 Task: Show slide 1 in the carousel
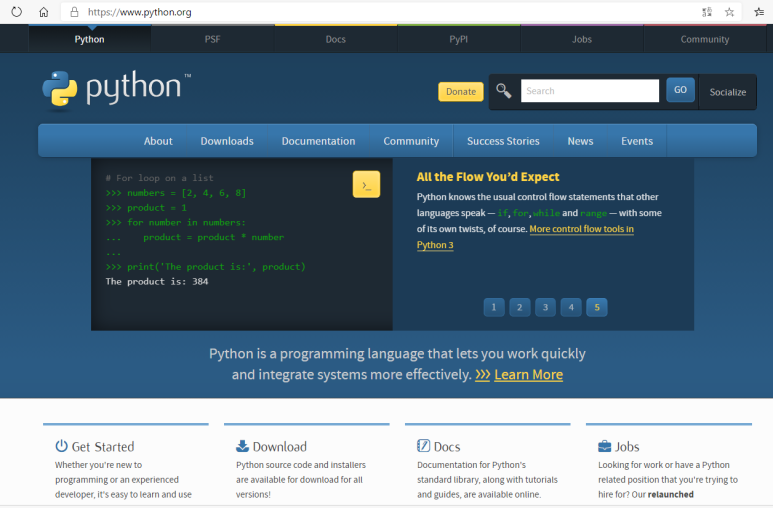pyautogui.click(x=494, y=307)
